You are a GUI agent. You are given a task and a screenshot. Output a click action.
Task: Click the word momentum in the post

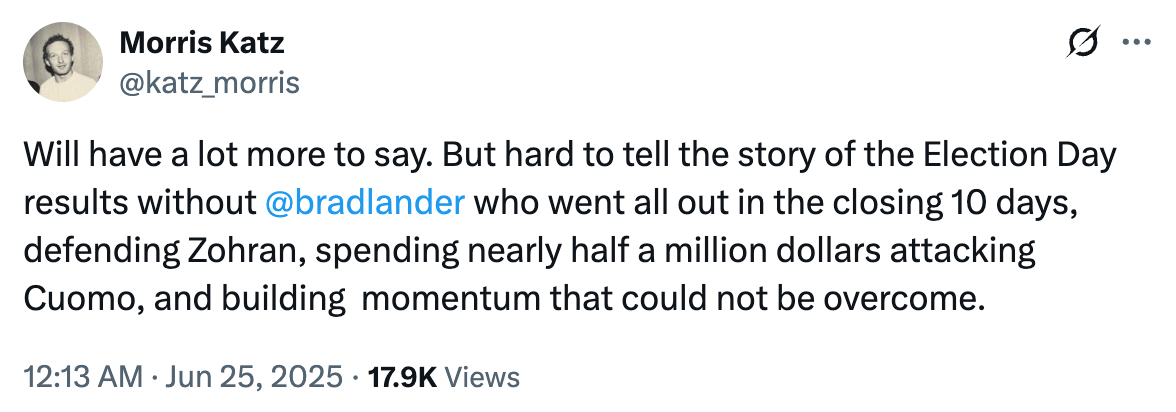click(x=444, y=298)
